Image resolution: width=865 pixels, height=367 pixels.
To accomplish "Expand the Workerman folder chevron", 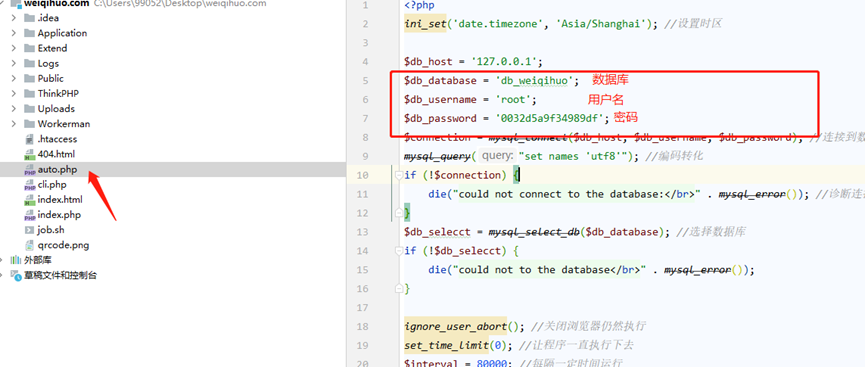I will (x=13, y=124).
